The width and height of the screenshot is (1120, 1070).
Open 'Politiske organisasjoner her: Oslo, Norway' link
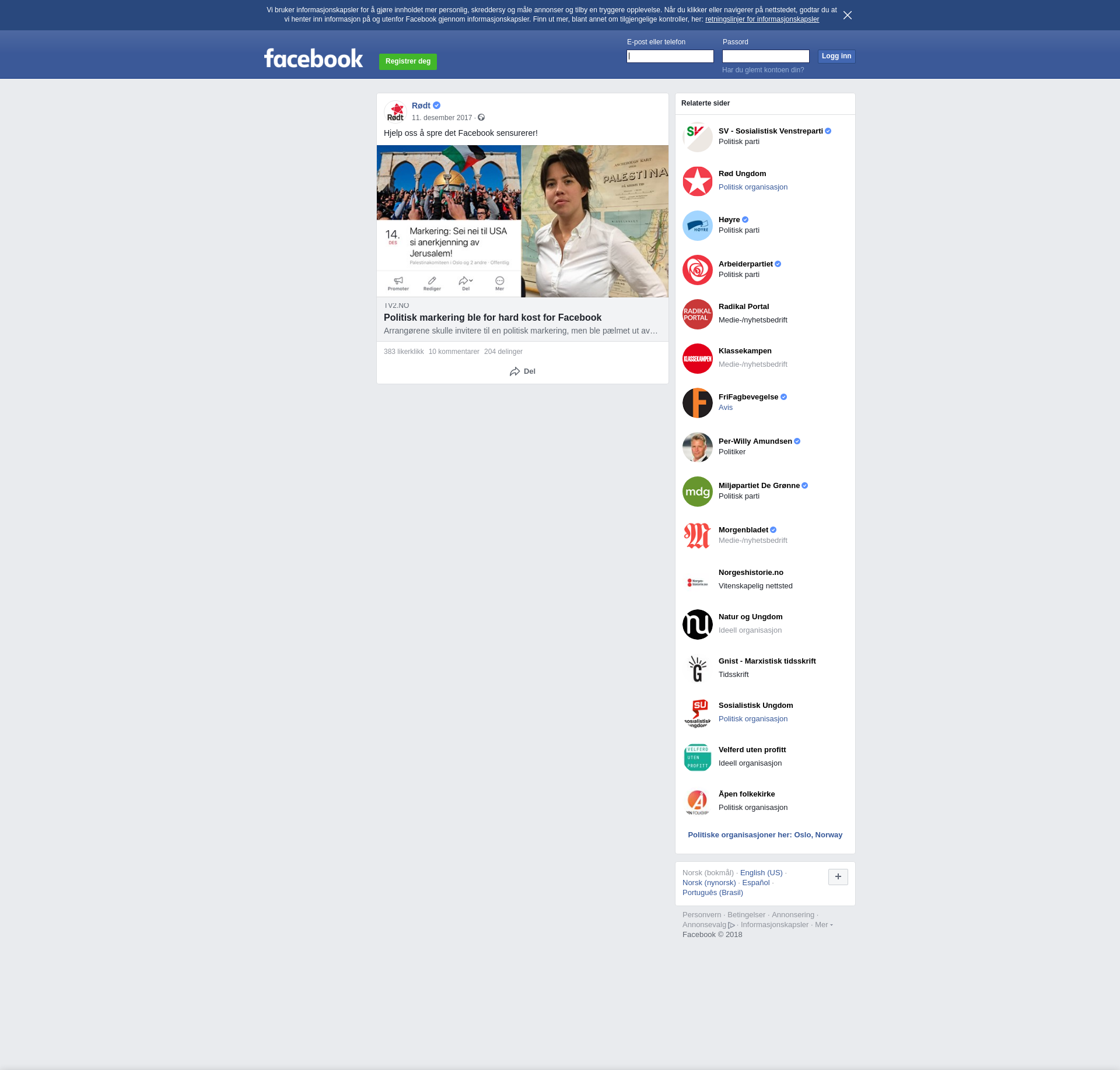[x=765, y=835]
